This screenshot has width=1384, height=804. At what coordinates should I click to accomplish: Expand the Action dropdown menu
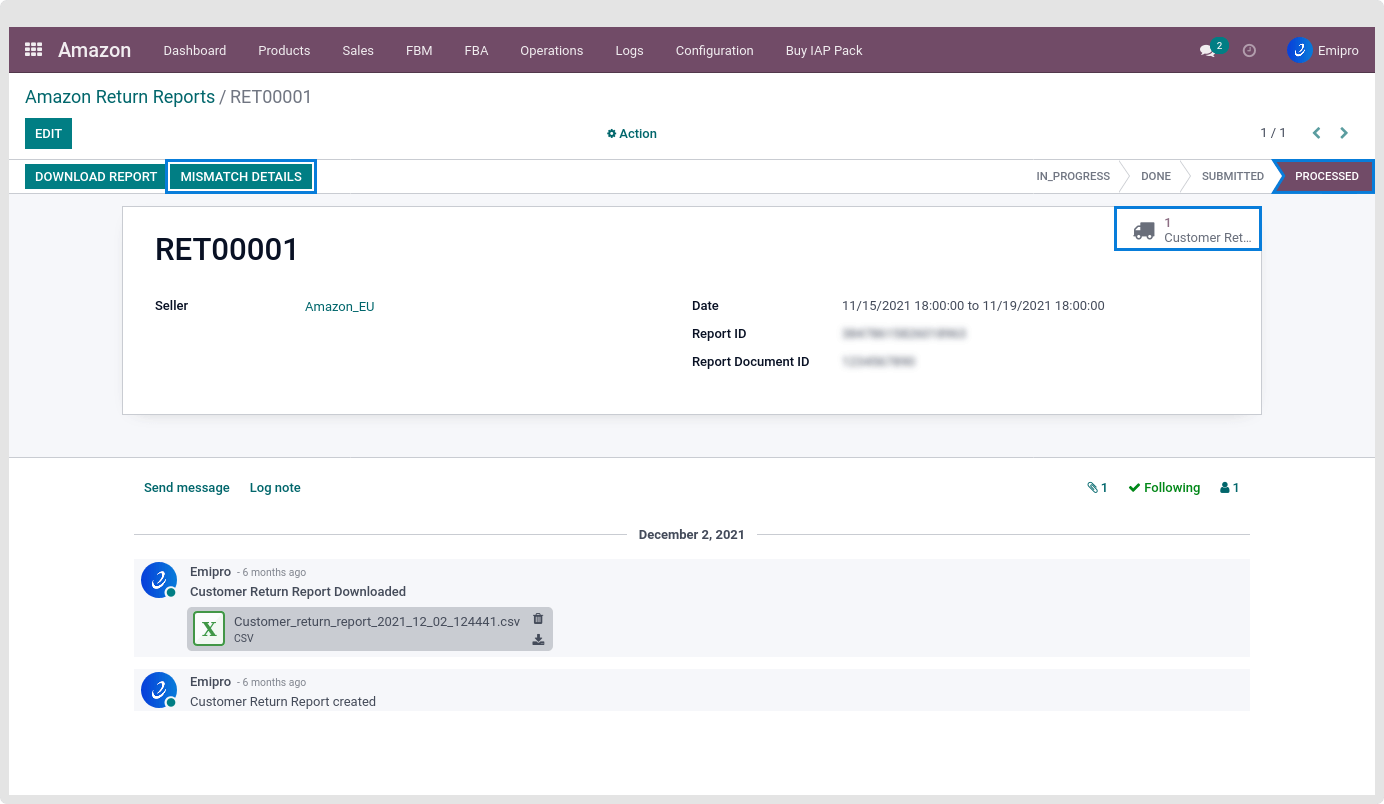click(632, 134)
